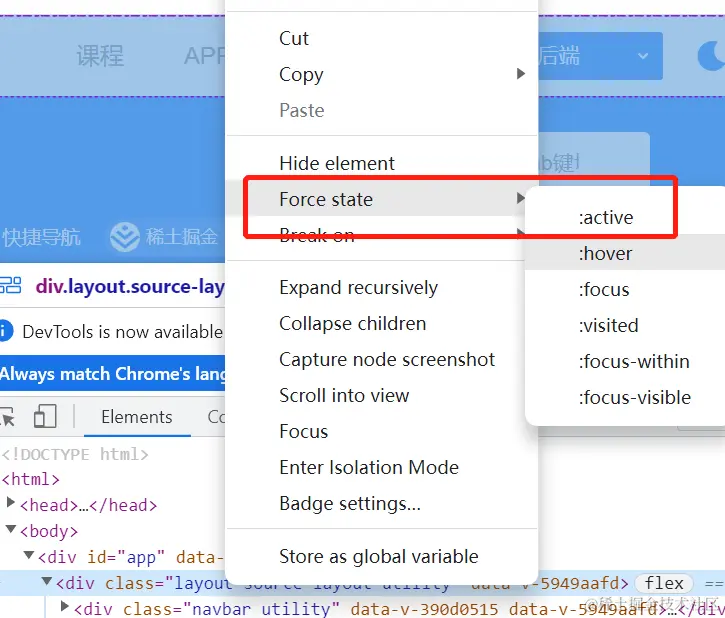Toggle the dark mode moon icon

712,56
